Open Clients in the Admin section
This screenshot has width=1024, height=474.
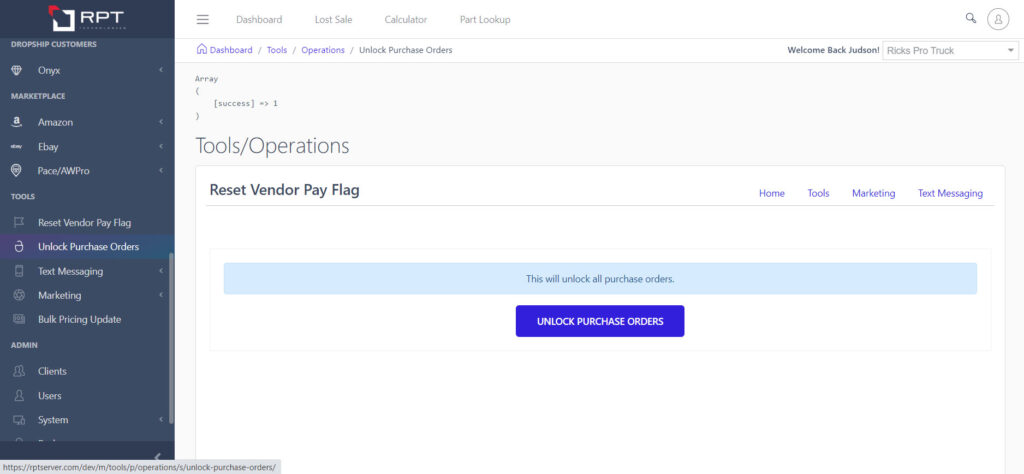pyautogui.click(x=52, y=371)
